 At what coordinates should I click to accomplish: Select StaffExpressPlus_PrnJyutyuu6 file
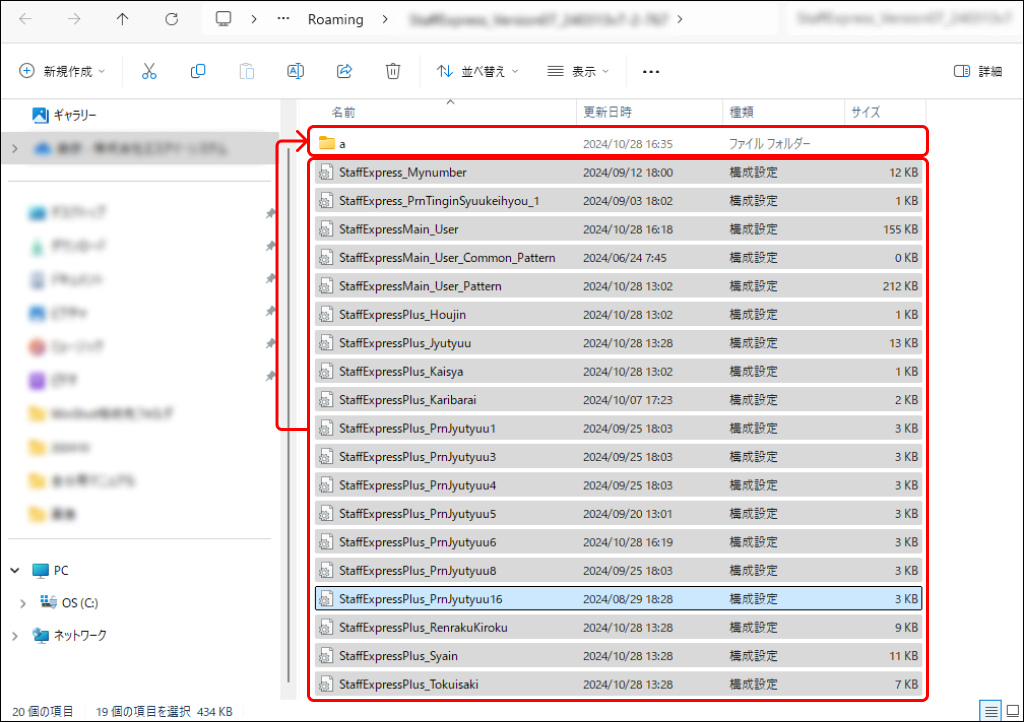click(618, 542)
